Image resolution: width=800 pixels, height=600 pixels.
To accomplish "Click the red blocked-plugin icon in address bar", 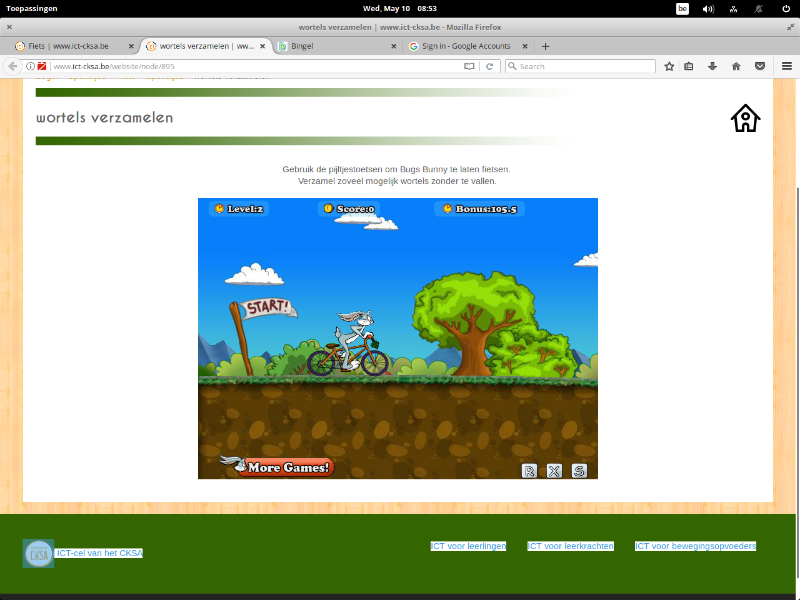I will [42, 66].
